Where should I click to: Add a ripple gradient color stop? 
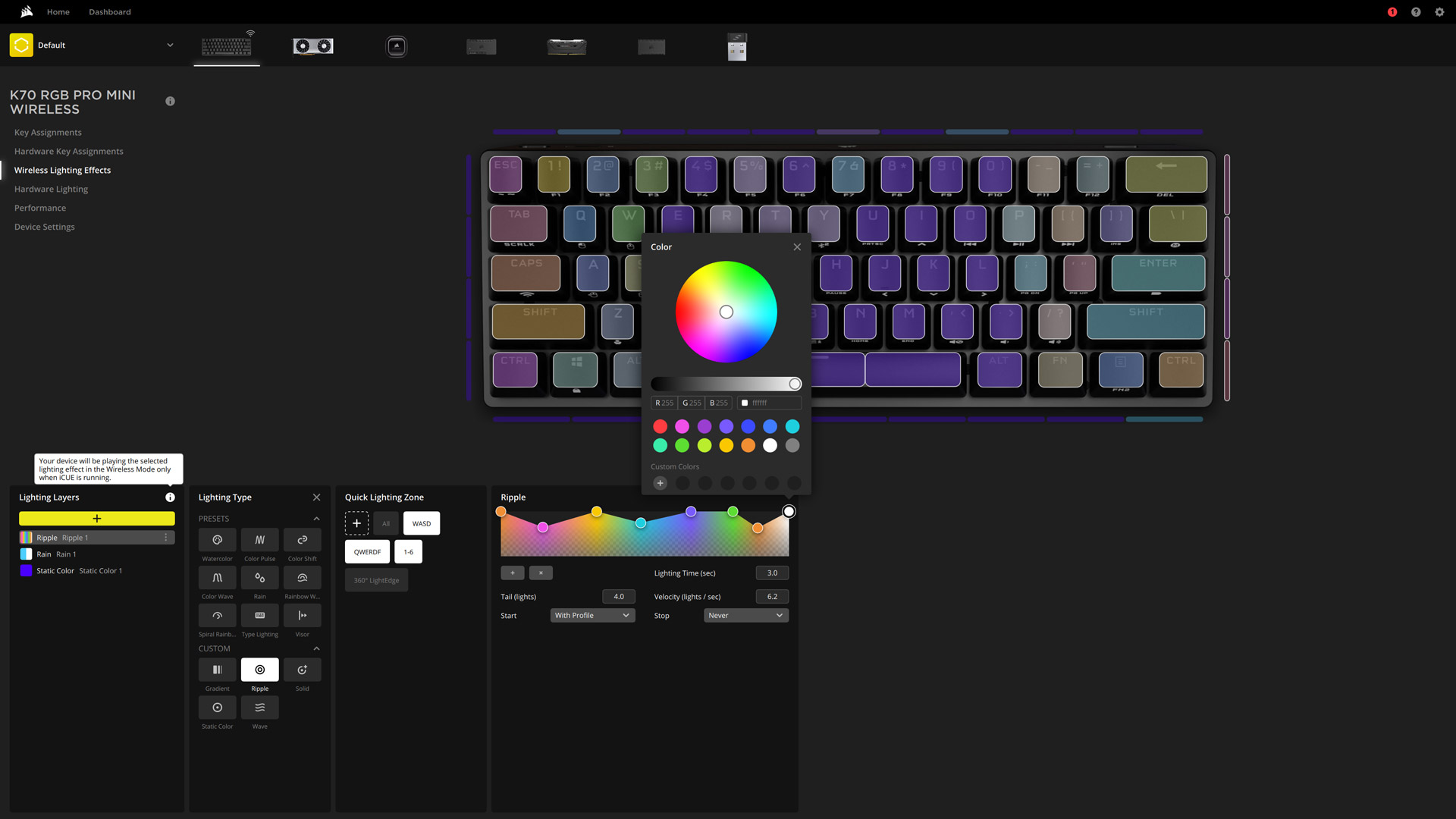513,573
